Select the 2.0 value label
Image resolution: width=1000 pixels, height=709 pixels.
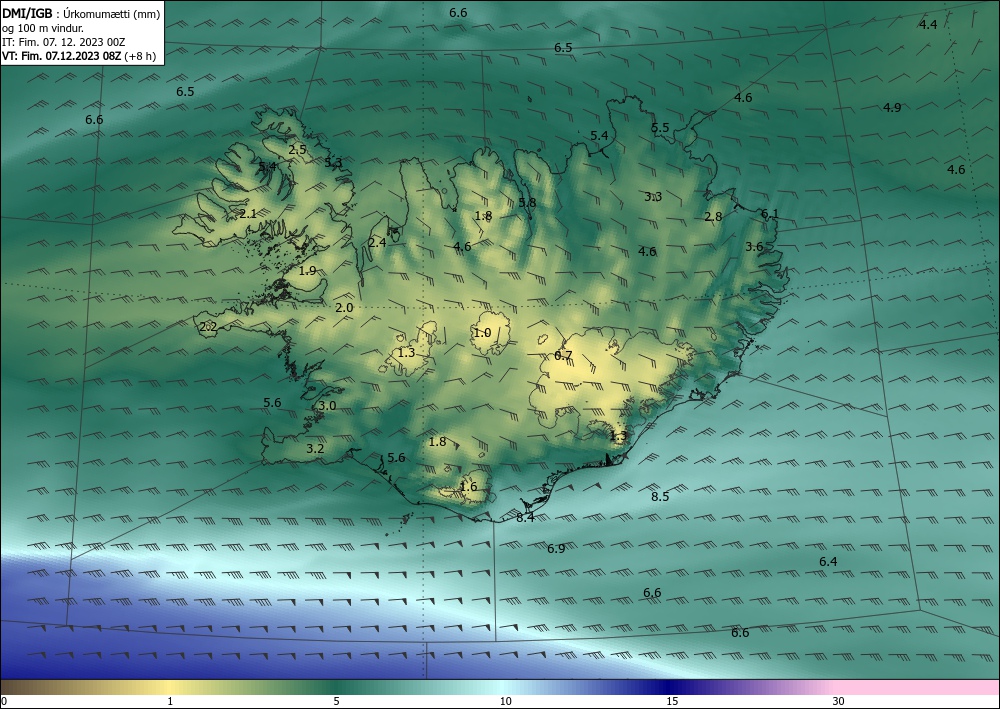pos(344,308)
